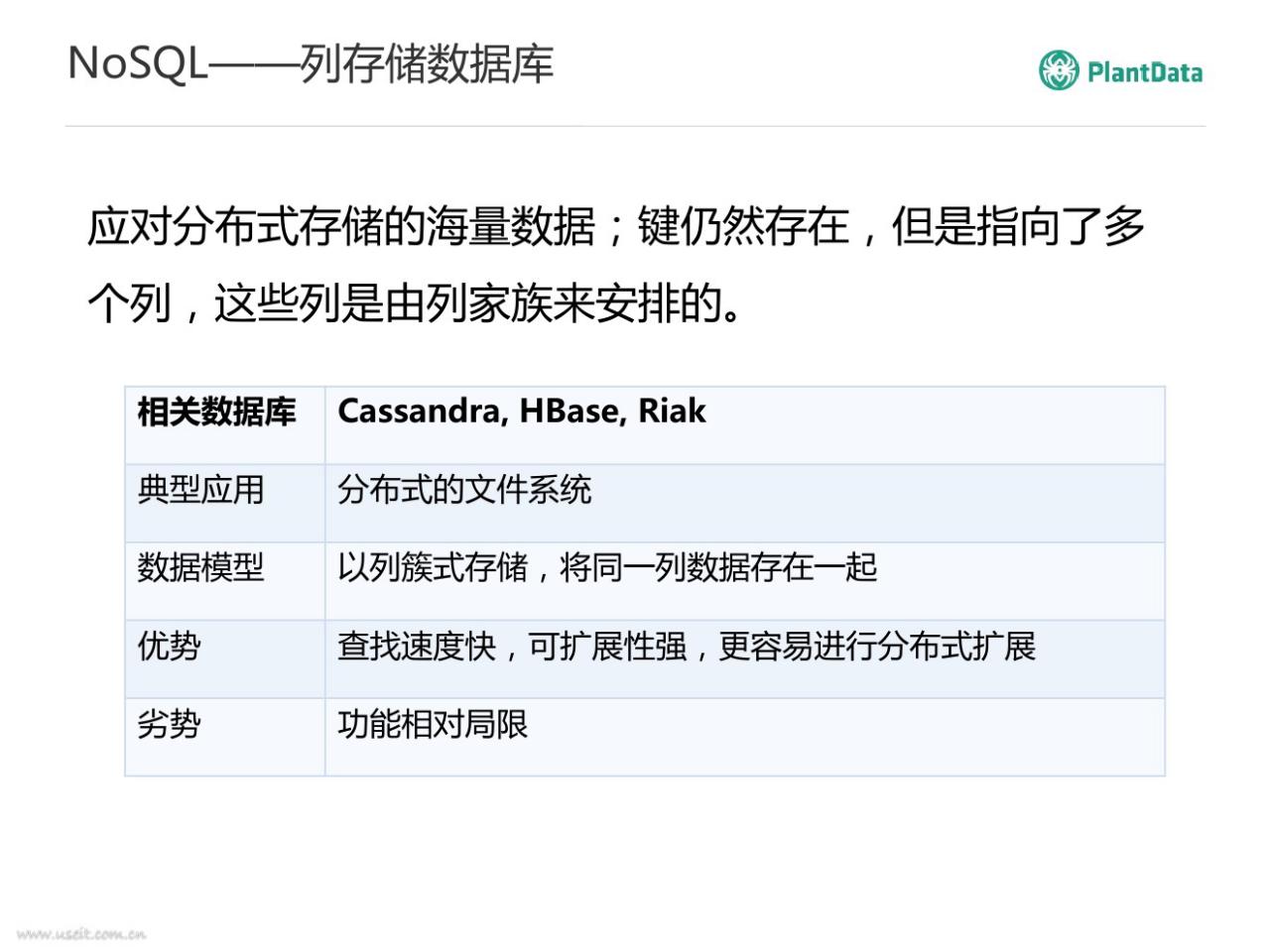1270x952 pixels.
Task: Select the '优势' row label
Action: (x=169, y=647)
